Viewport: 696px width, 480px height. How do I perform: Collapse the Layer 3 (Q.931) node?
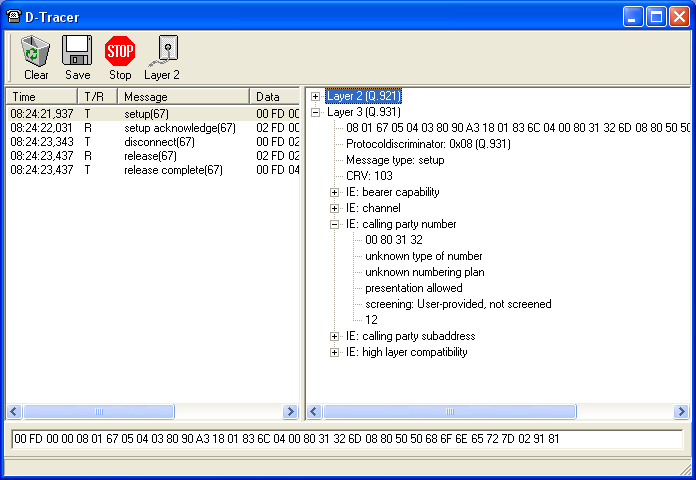click(x=316, y=112)
